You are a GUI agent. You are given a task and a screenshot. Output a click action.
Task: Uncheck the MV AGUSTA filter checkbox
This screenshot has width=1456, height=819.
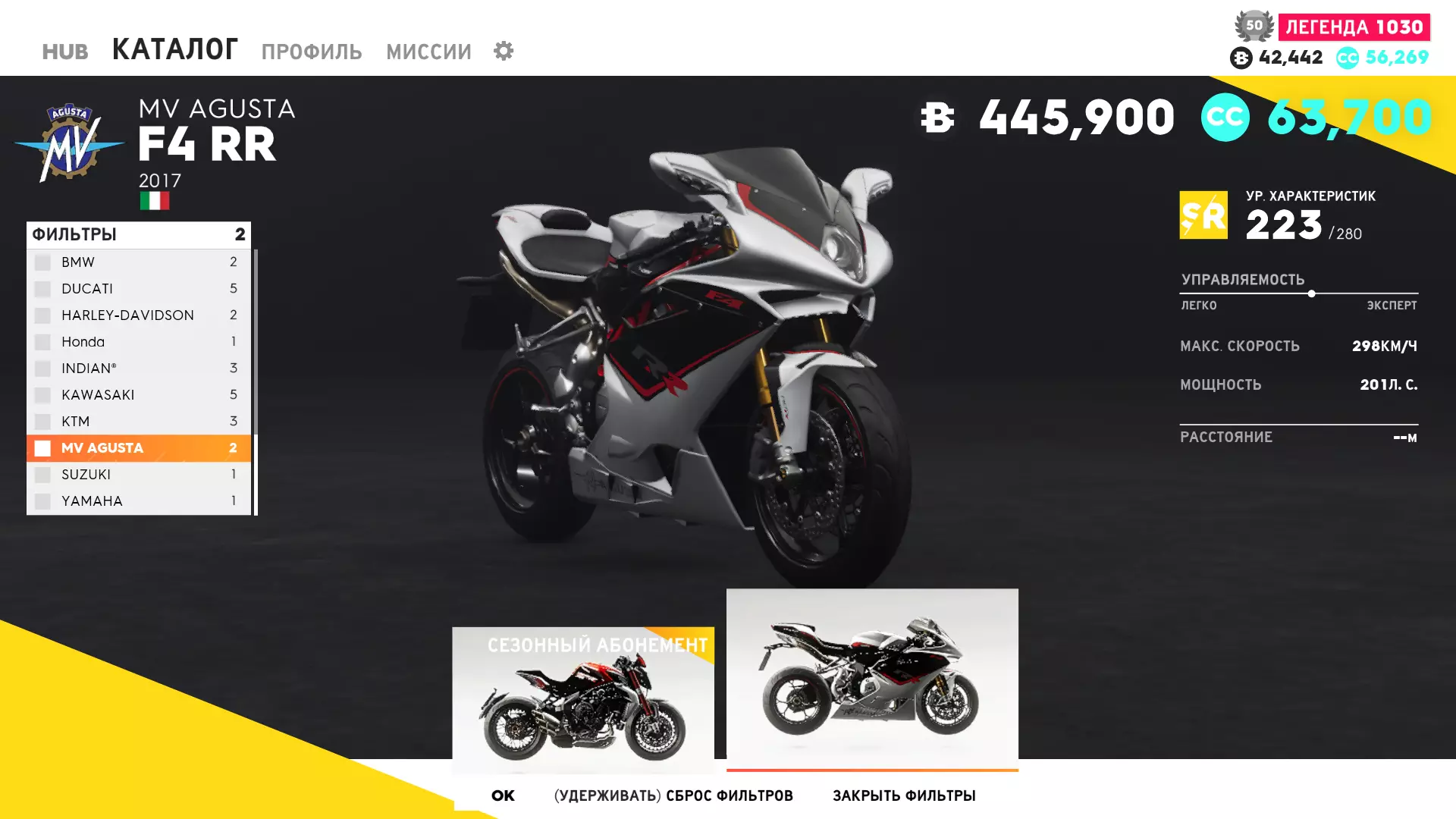tap(42, 448)
